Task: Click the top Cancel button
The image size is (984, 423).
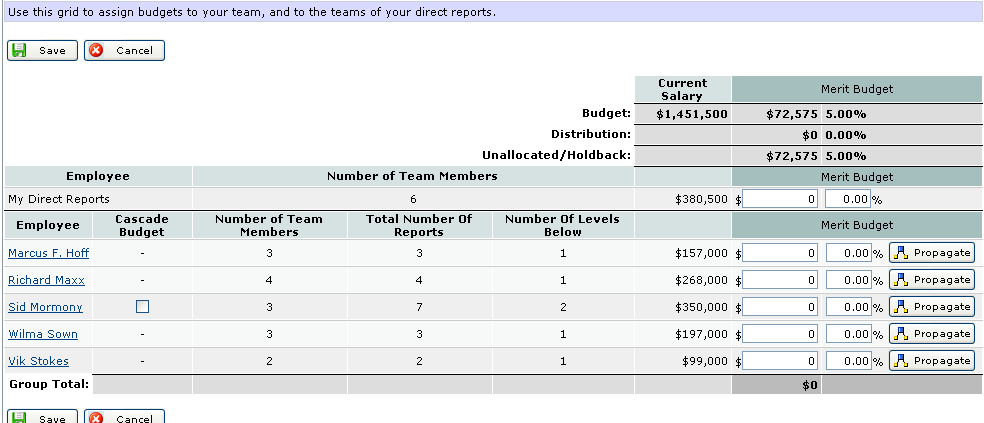Action: (124, 50)
